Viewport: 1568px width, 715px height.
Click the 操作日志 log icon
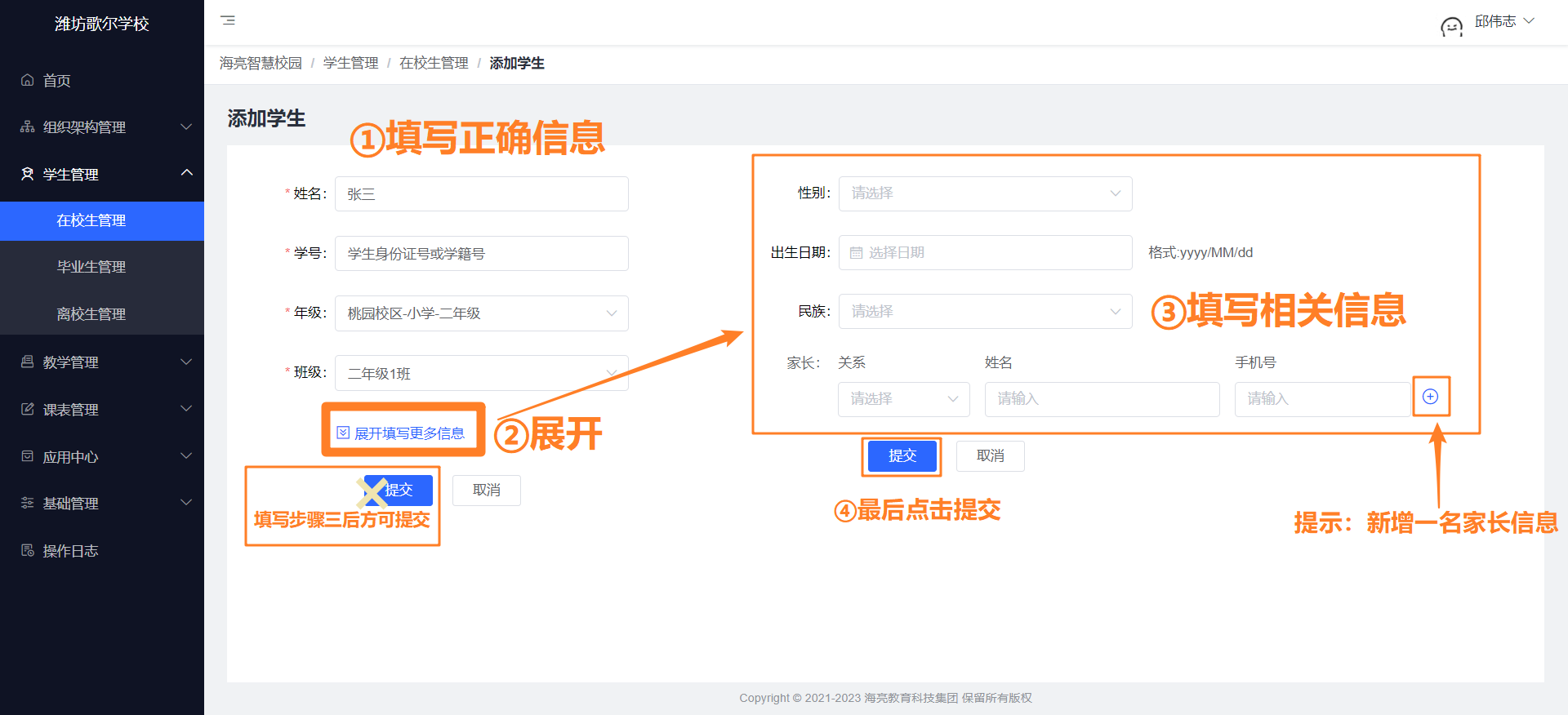pyautogui.click(x=28, y=550)
